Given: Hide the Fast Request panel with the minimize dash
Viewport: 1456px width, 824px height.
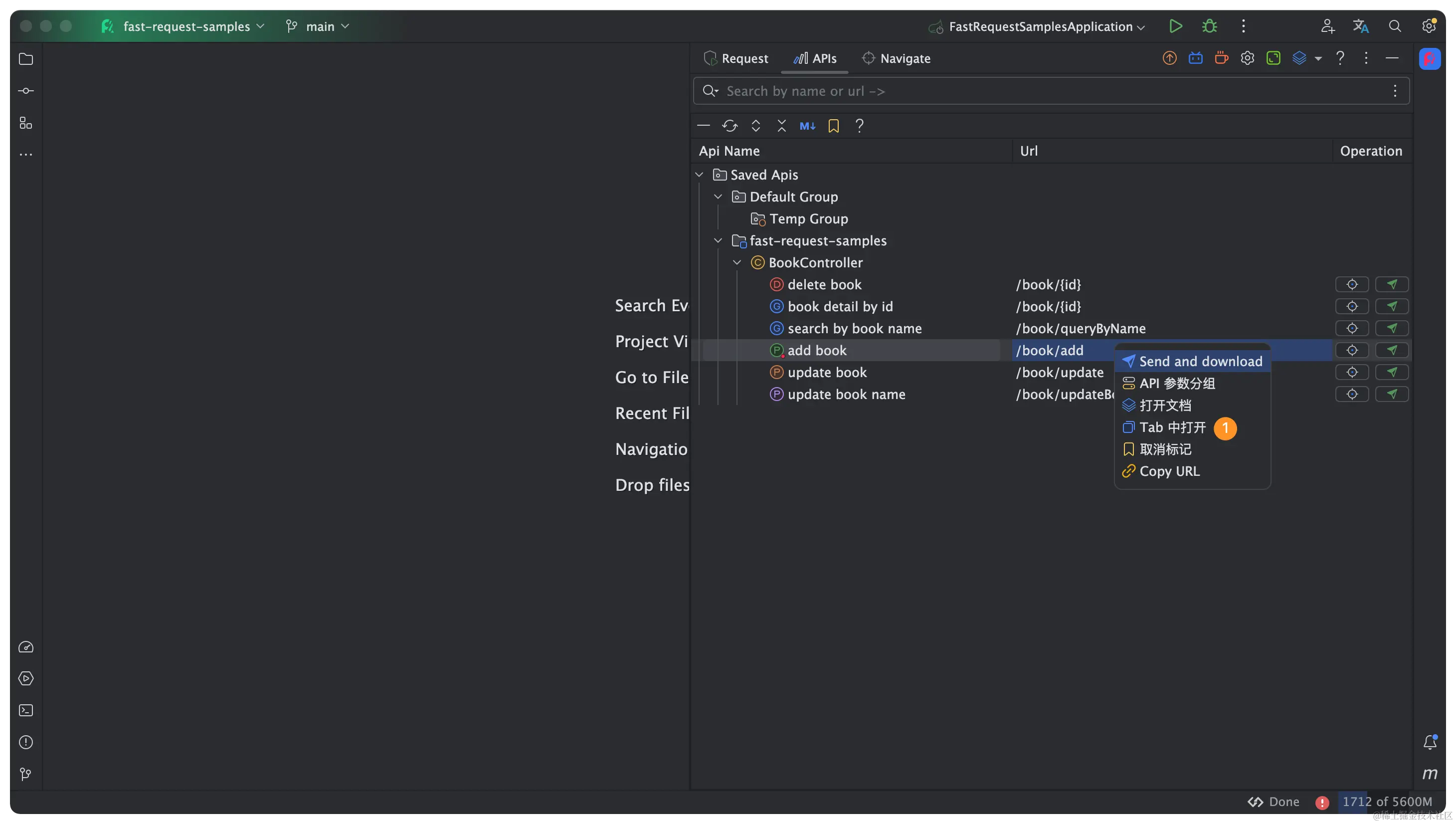Looking at the screenshot, I should (1392, 58).
